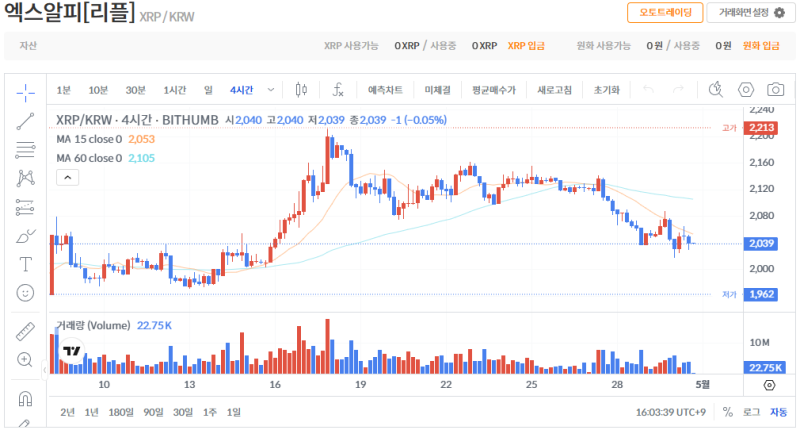Open chart settings hexagon icon

coord(745,90)
